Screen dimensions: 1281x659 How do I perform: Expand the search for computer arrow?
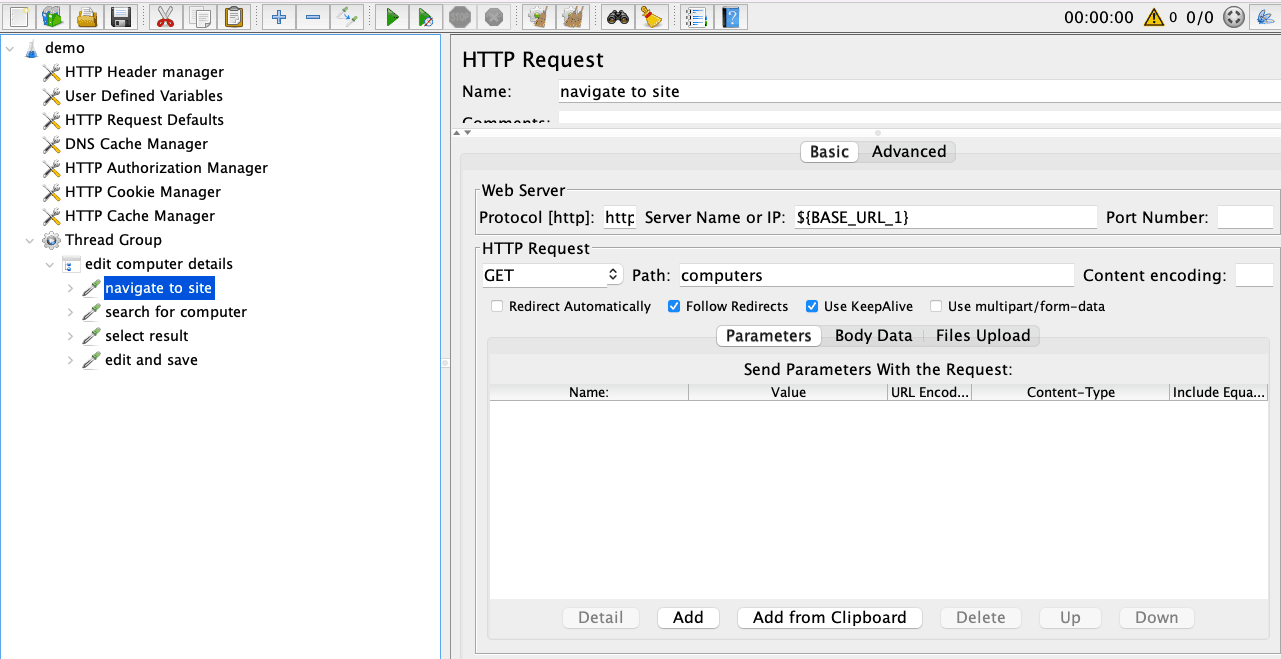click(x=71, y=312)
